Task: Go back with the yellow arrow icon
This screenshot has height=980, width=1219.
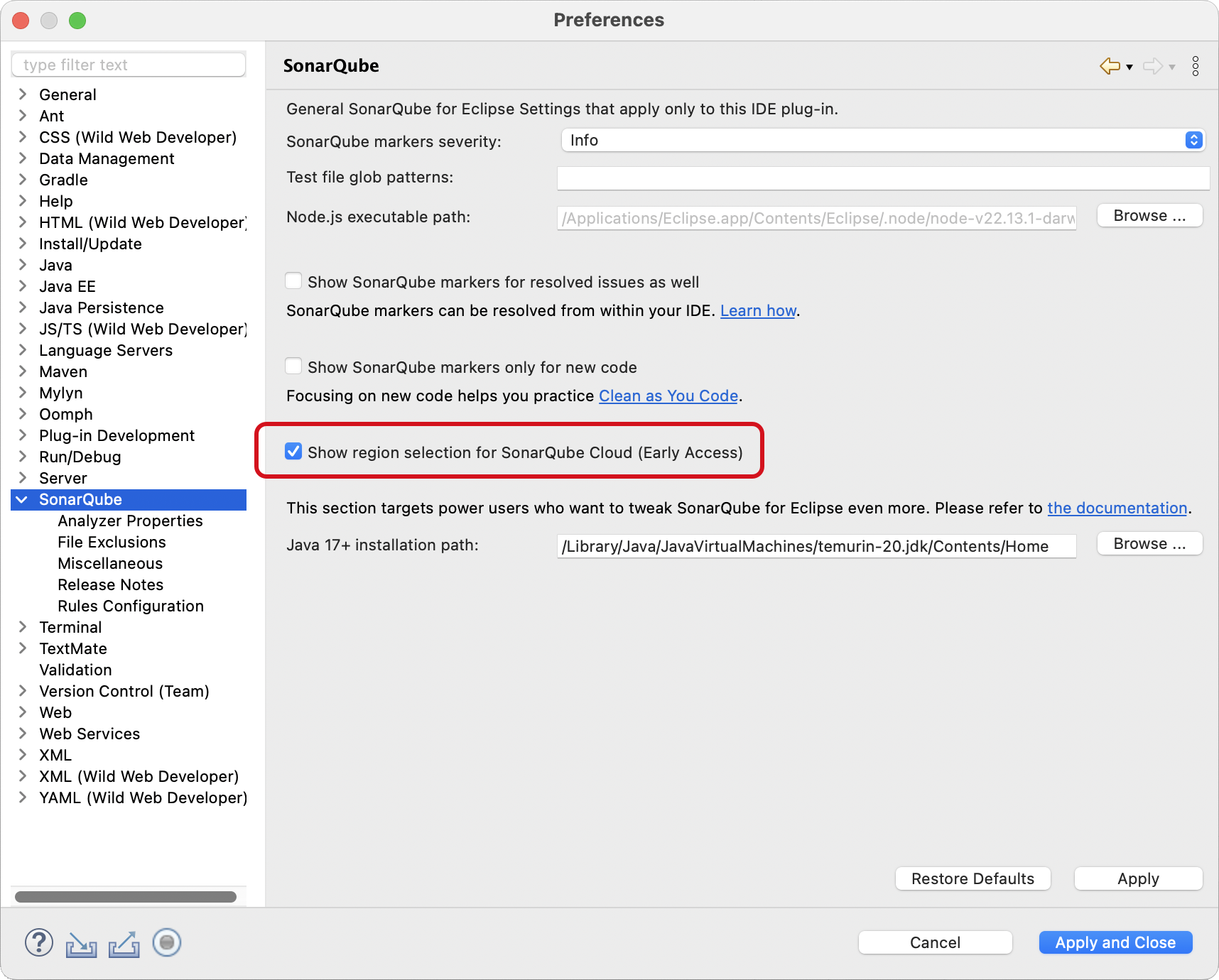Action: pyautogui.click(x=1110, y=66)
